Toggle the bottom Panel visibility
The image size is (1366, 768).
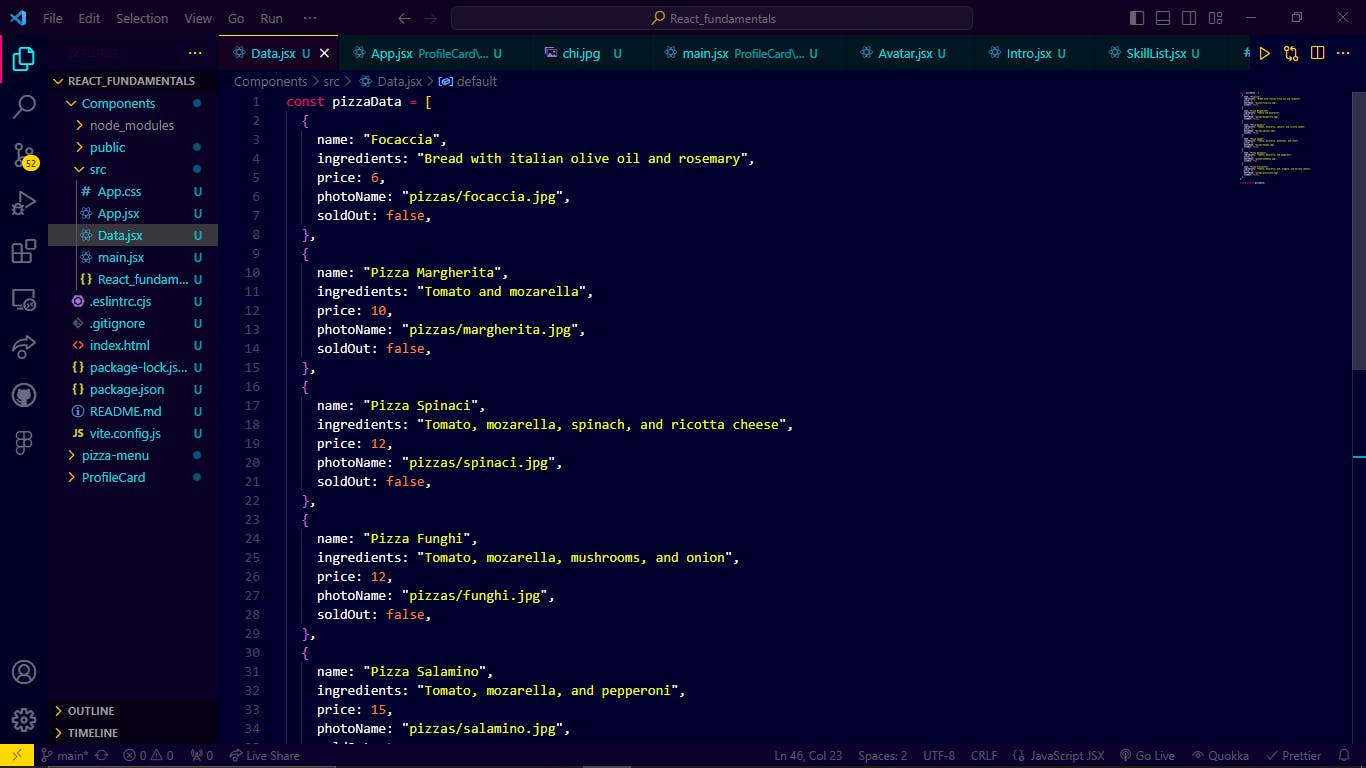1163,18
